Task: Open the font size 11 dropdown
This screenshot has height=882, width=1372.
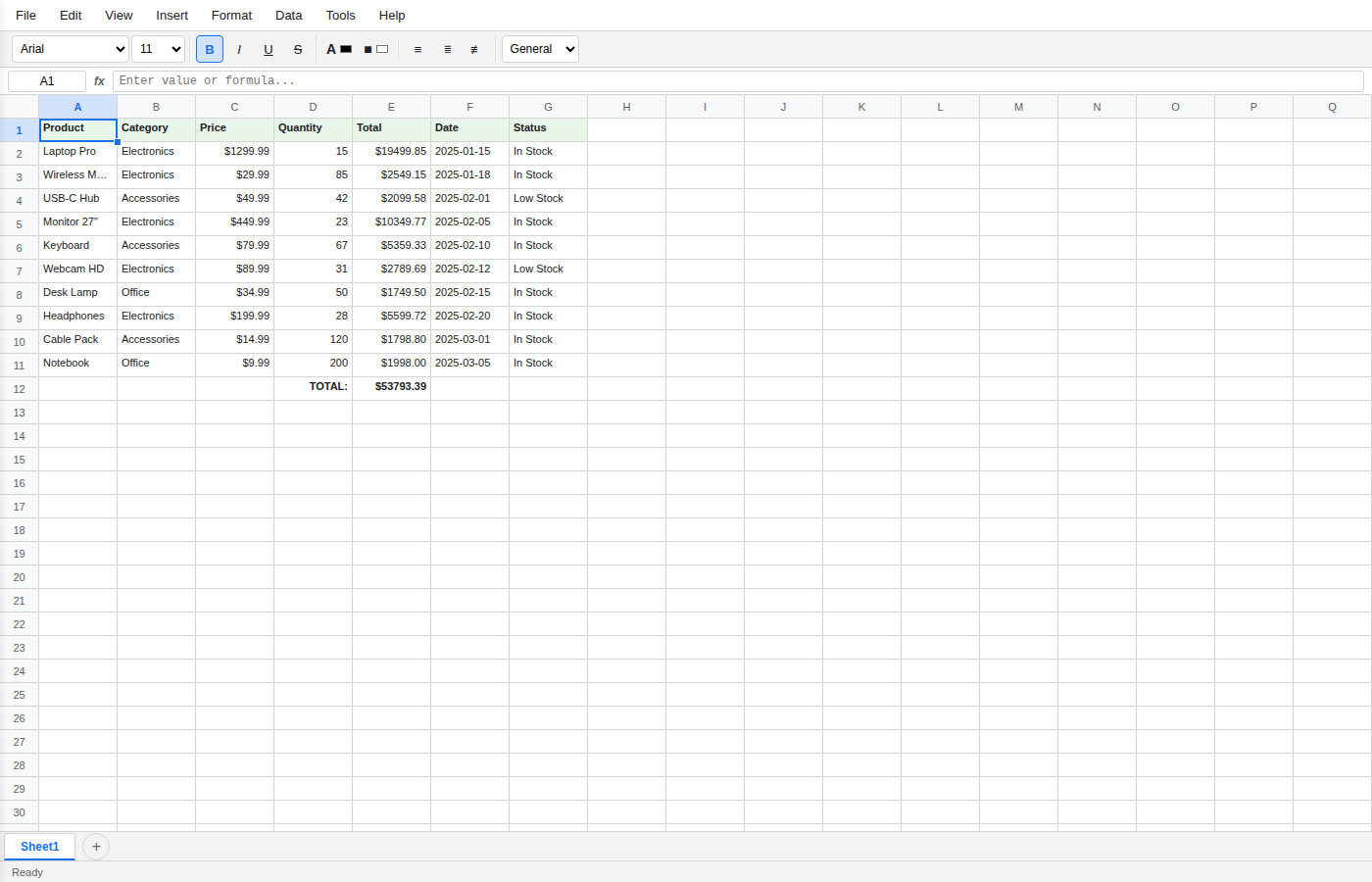Action: [x=159, y=49]
